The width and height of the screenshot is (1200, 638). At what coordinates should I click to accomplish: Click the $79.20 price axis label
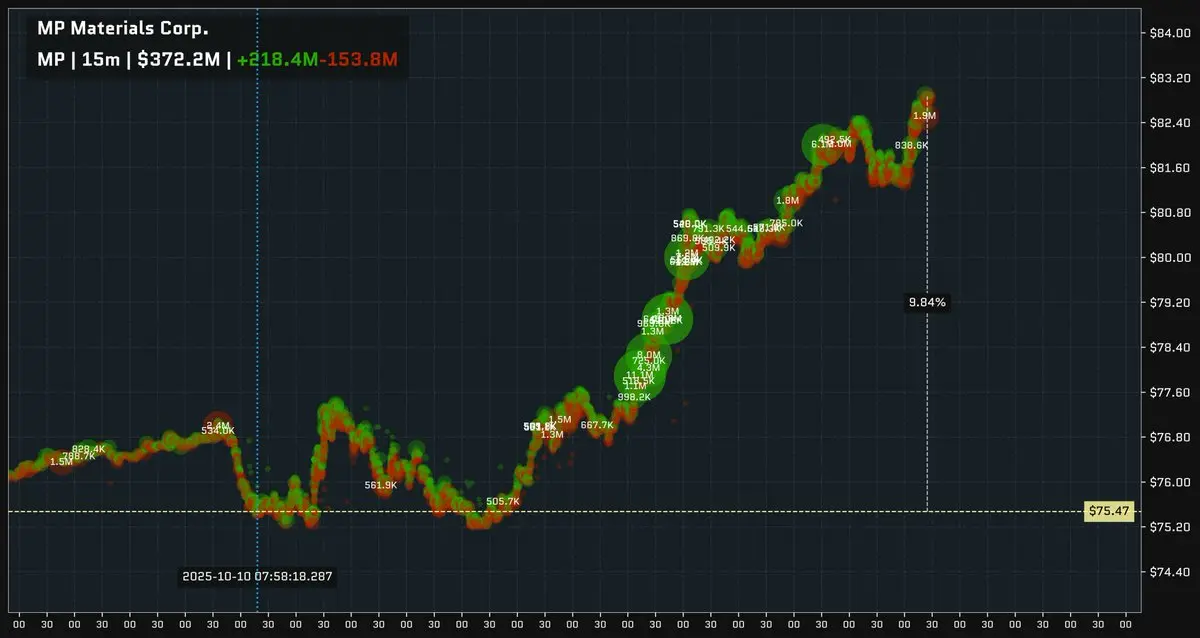click(x=1168, y=303)
